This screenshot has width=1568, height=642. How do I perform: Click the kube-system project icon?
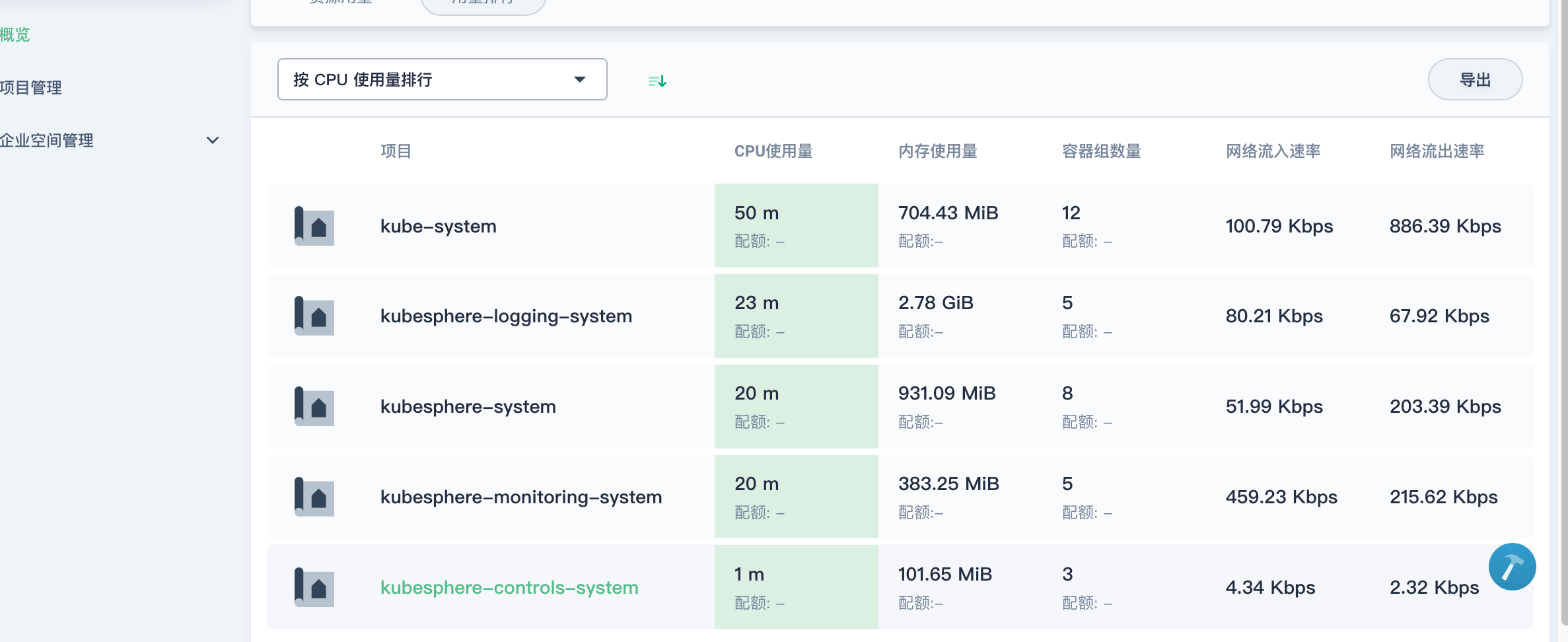[x=314, y=226]
